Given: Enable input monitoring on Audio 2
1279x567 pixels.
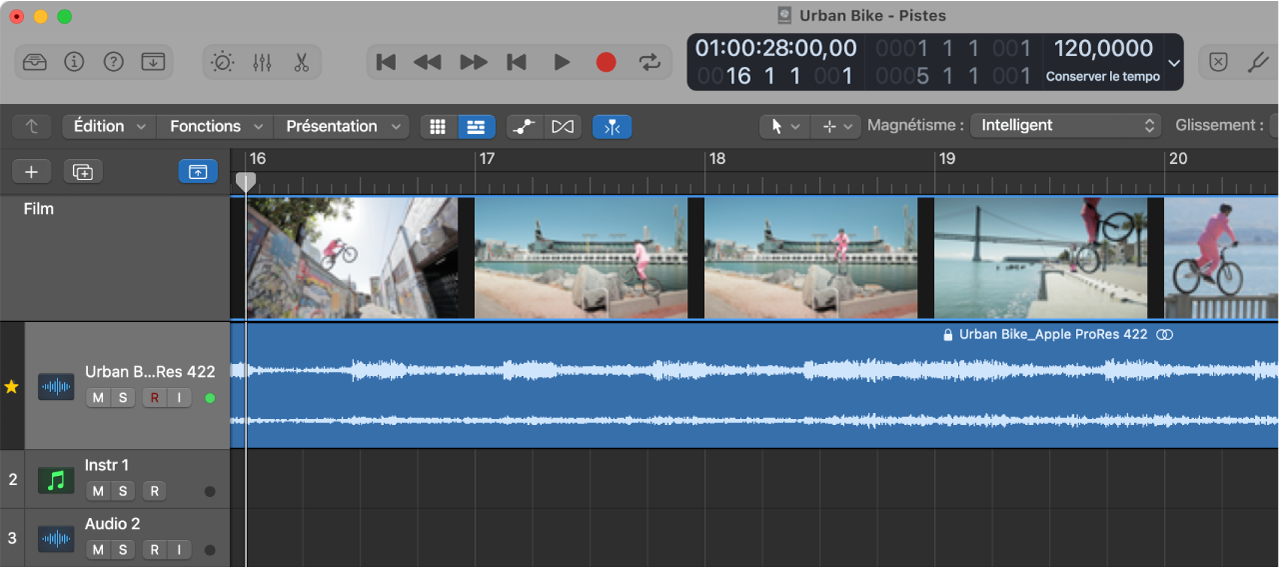Looking at the screenshot, I should [x=179, y=550].
